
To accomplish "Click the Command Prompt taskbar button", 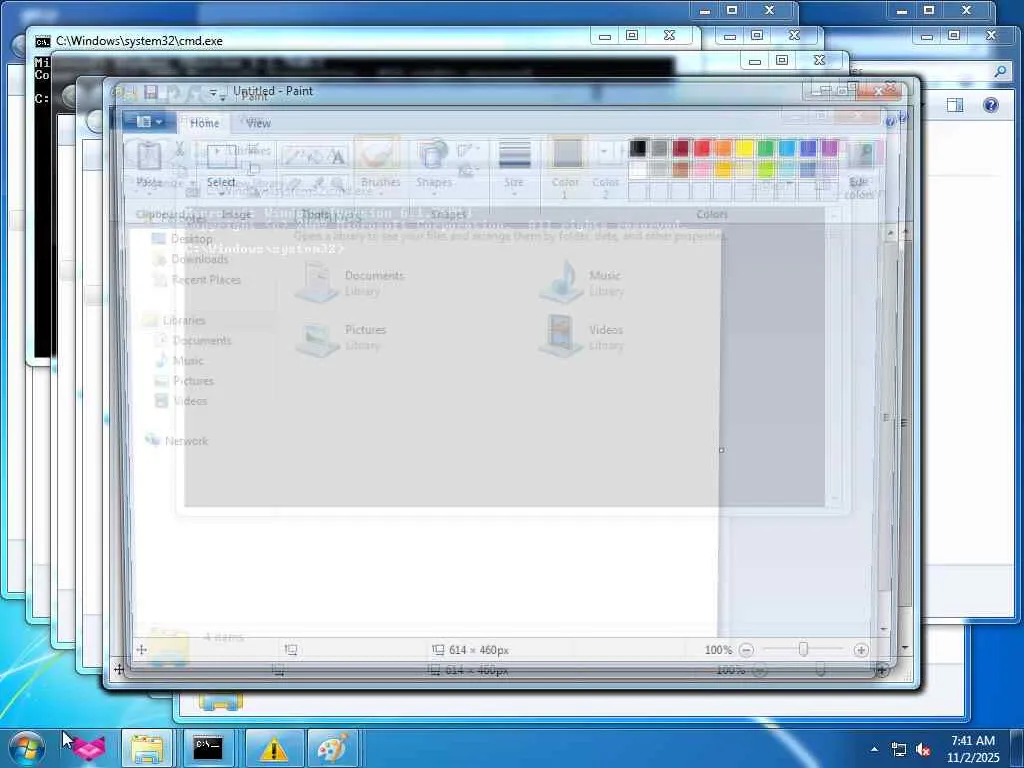I will click(x=208, y=748).
